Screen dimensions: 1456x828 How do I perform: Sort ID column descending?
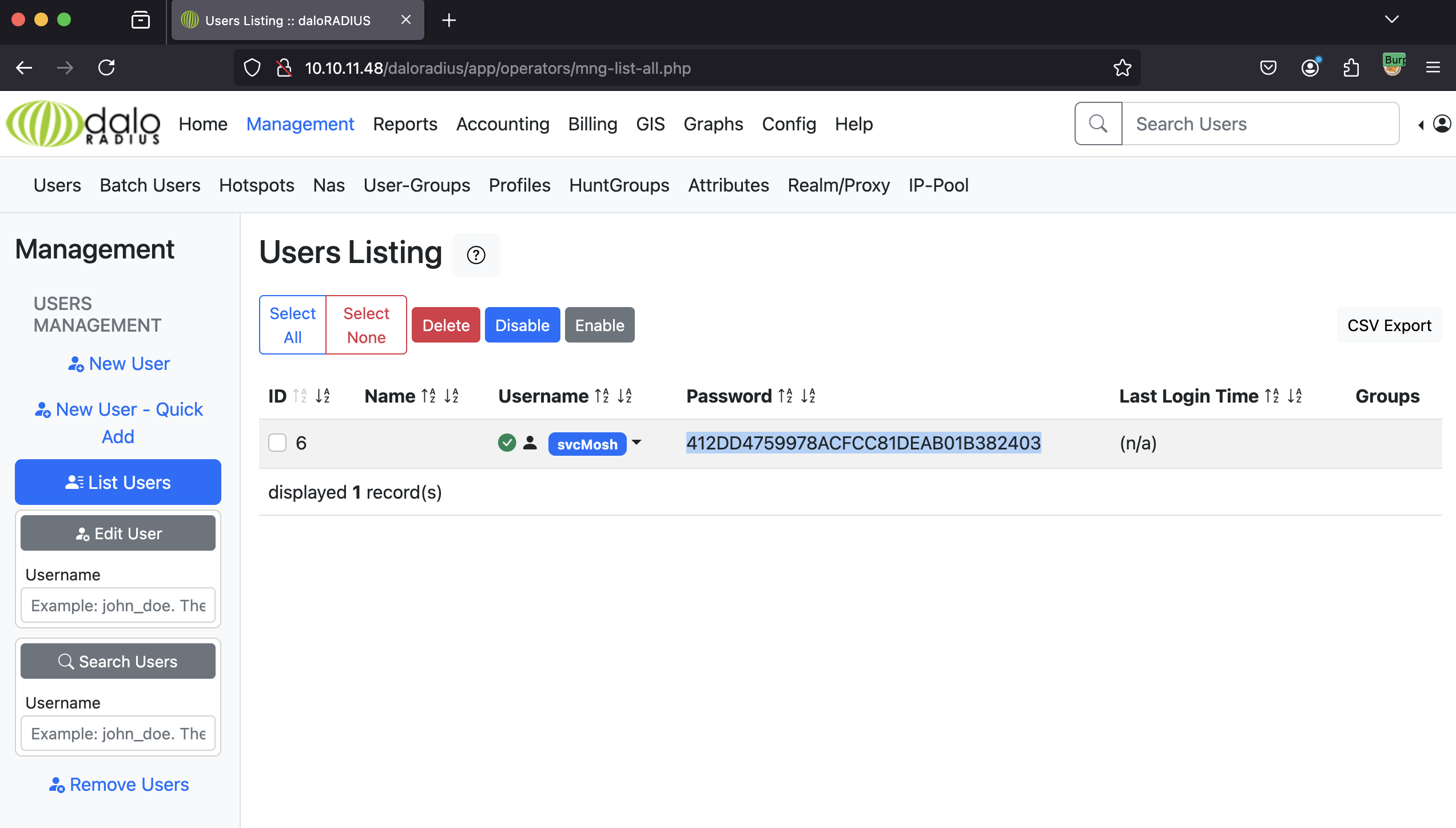[323, 396]
